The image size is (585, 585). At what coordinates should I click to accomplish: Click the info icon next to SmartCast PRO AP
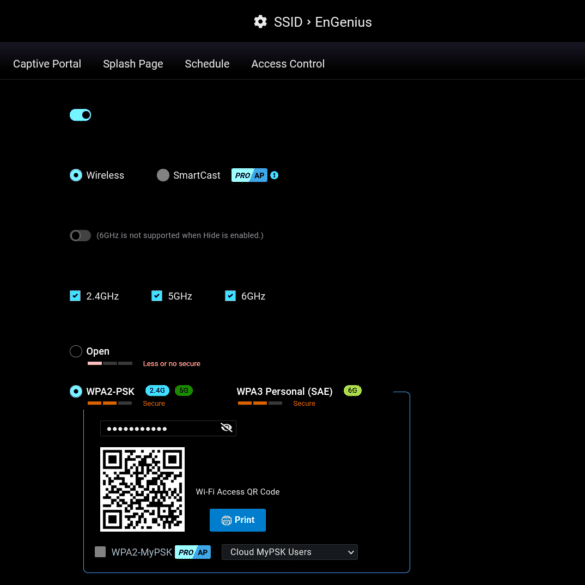pyautogui.click(x=274, y=175)
